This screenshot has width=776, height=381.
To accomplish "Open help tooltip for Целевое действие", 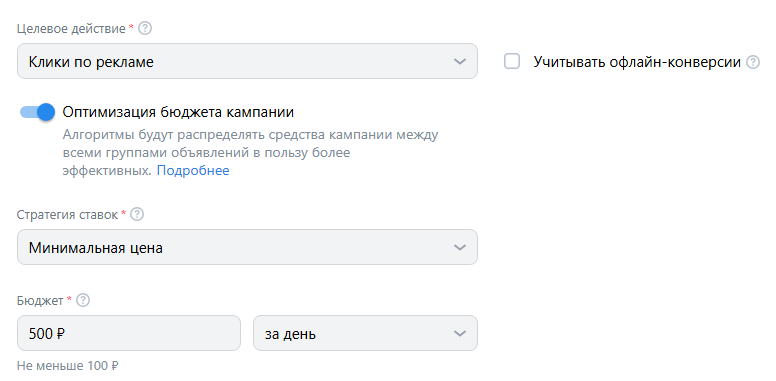I will 145,28.
